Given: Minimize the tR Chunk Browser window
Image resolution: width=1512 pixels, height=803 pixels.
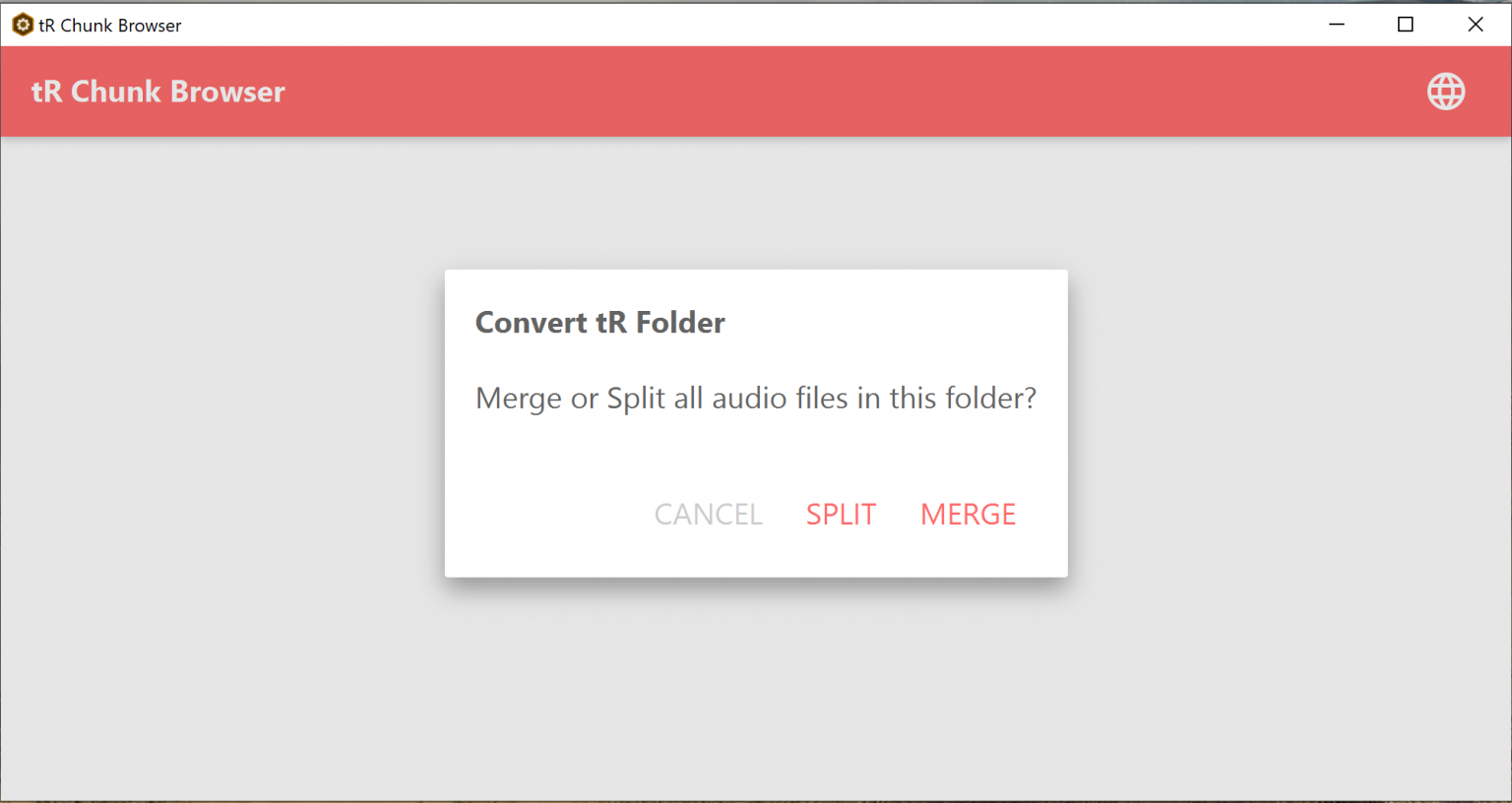Looking at the screenshot, I should click(x=1336, y=25).
